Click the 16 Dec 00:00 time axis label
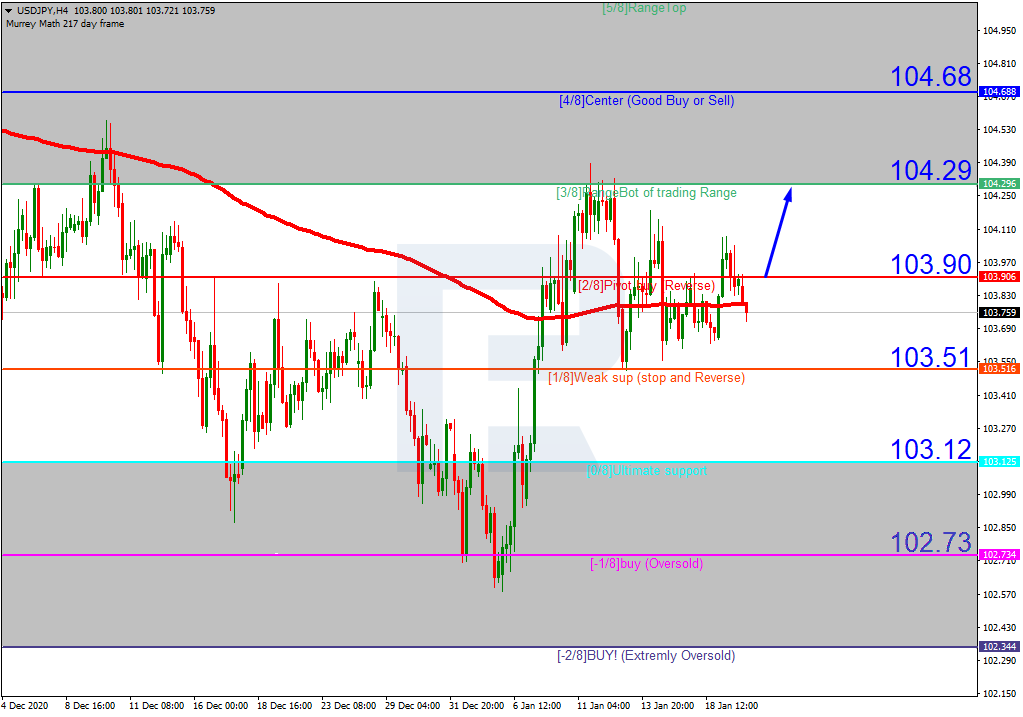The height and width of the screenshot is (717, 1023). click(x=220, y=705)
